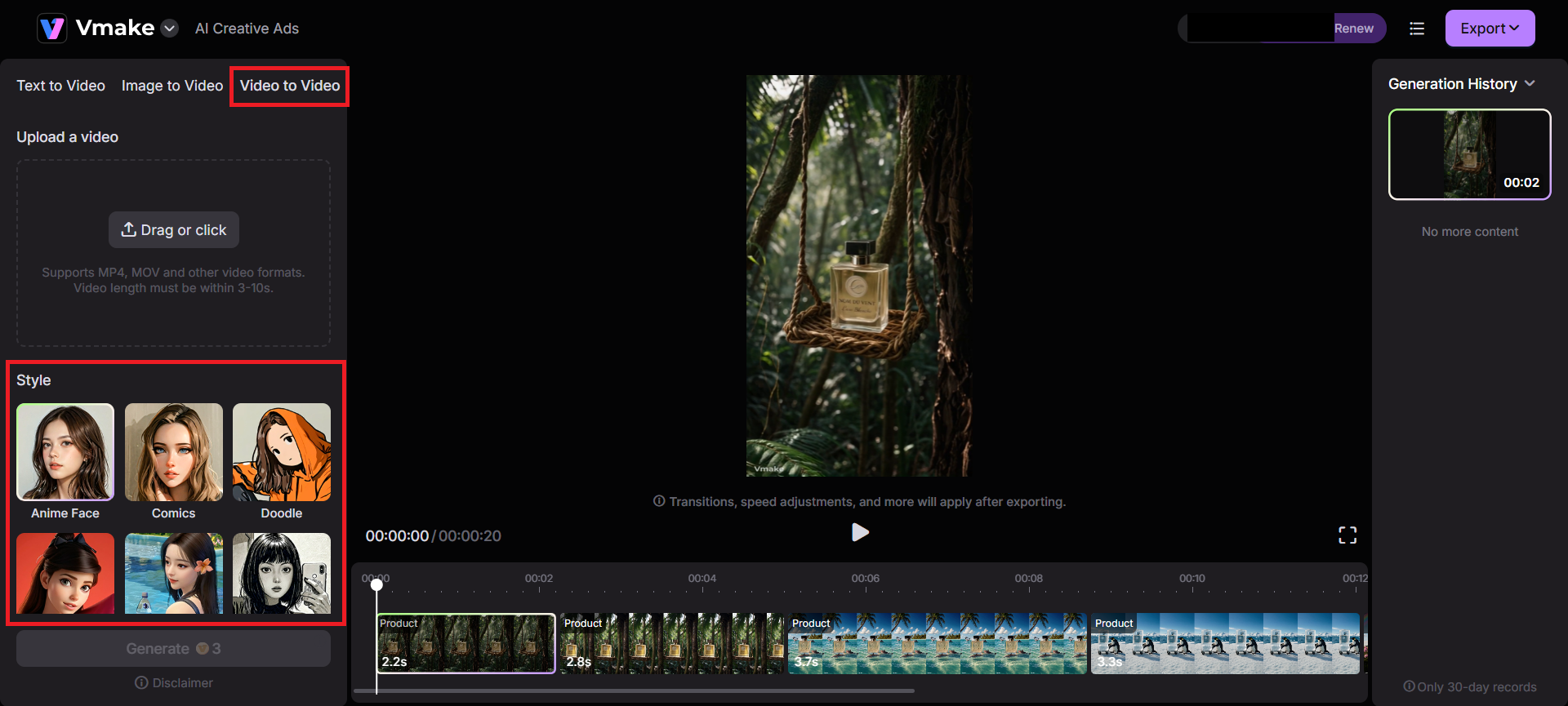Expand the Vmake product dropdown arrow
Screen dimensions: 1568x706
pyautogui.click(x=170, y=29)
